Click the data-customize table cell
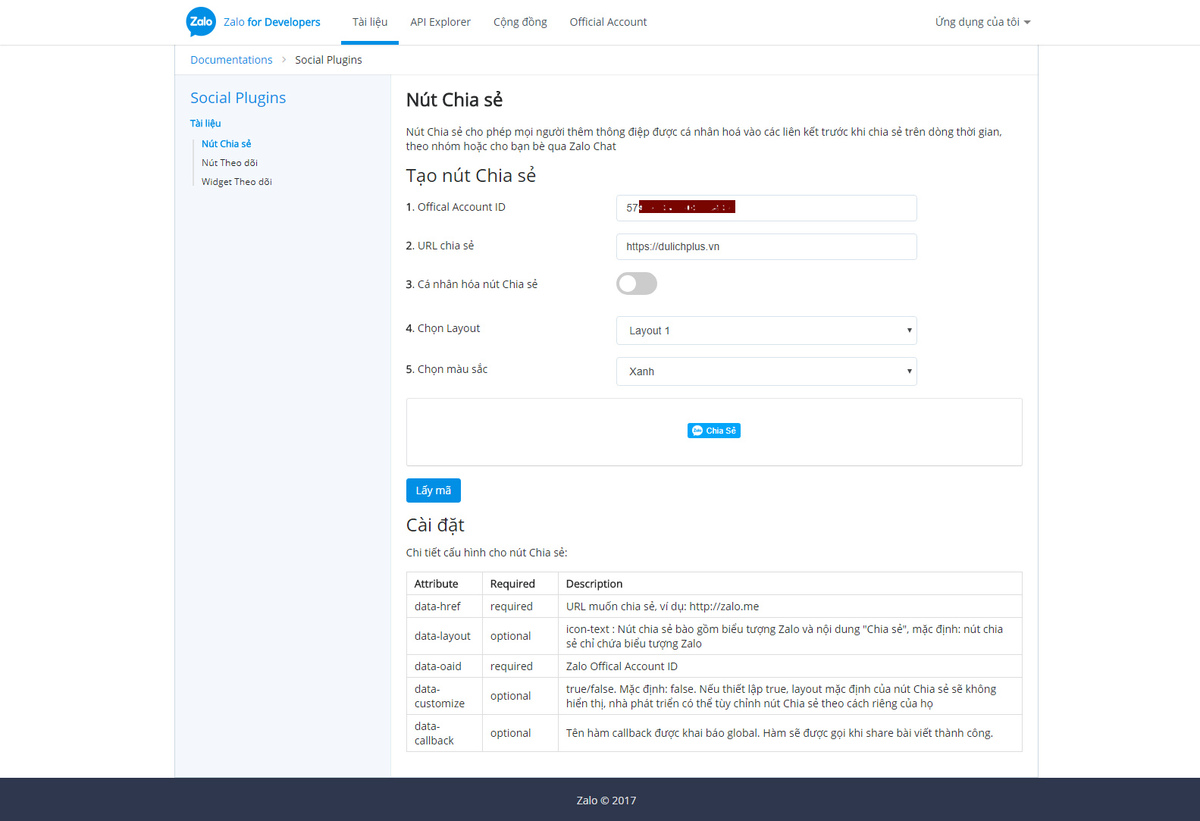The image size is (1200, 821). (444, 696)
